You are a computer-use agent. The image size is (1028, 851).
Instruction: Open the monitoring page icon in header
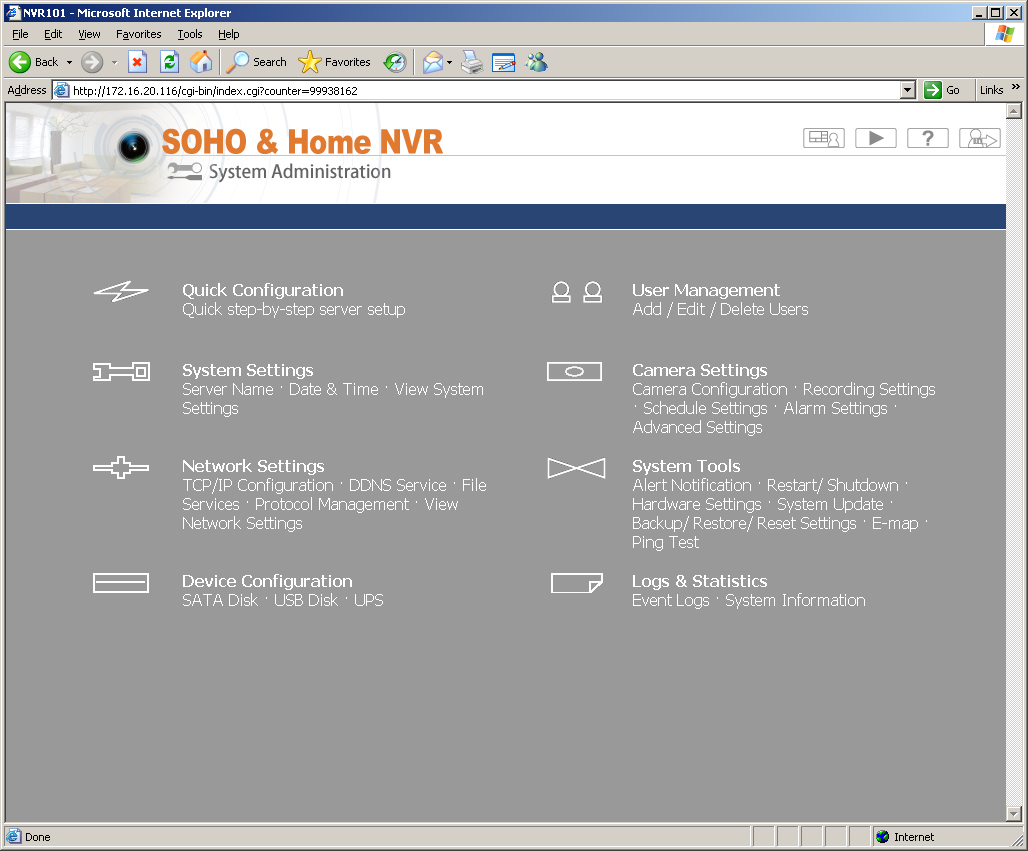[x=823, y=138]
